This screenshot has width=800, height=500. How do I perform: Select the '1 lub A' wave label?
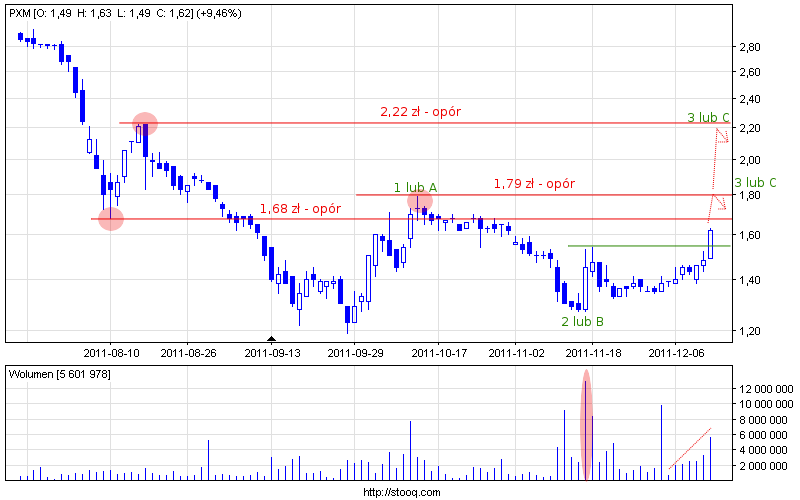pos(415,187)
